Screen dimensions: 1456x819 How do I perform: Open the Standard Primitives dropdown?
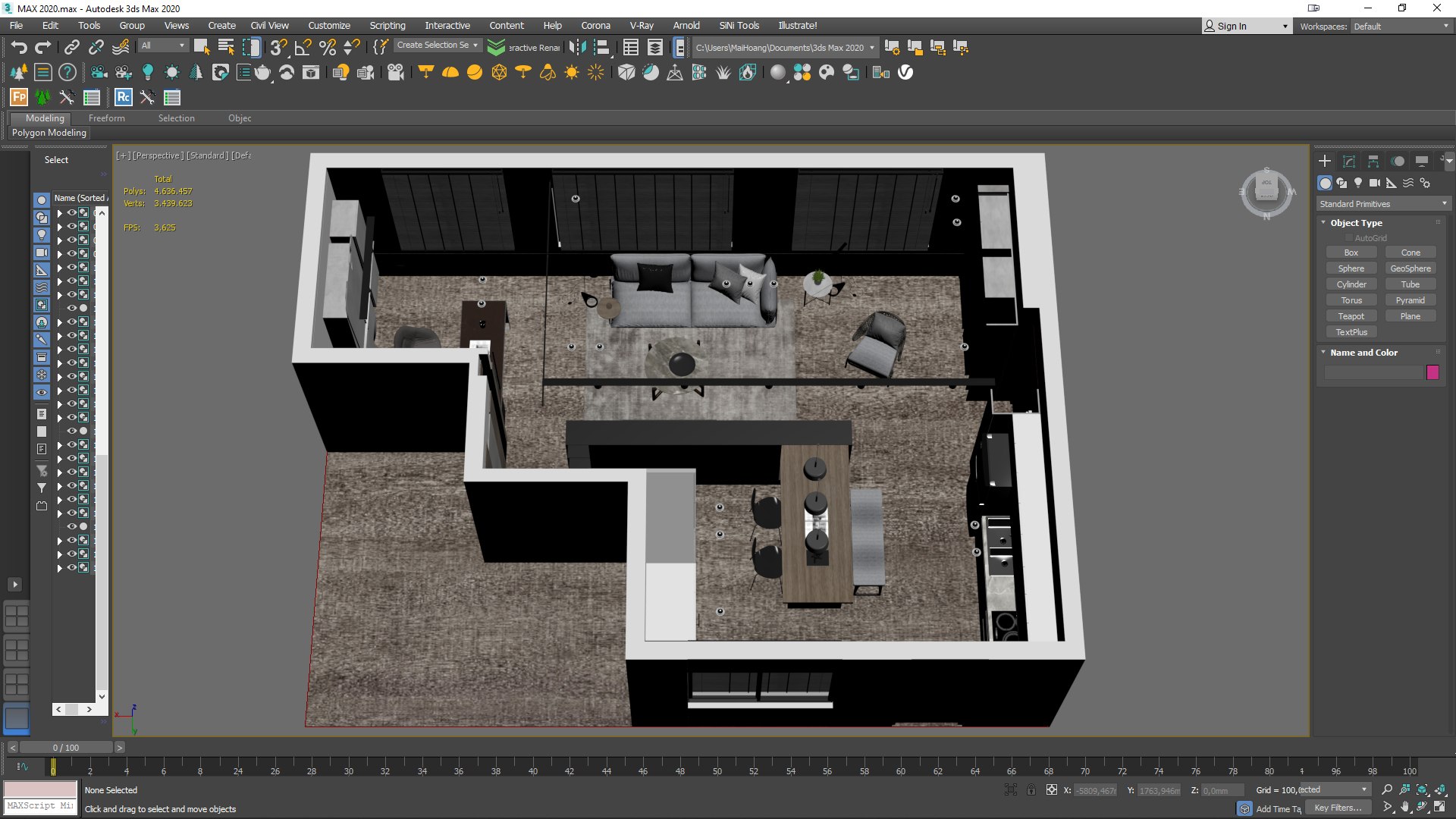point(1383,204)
